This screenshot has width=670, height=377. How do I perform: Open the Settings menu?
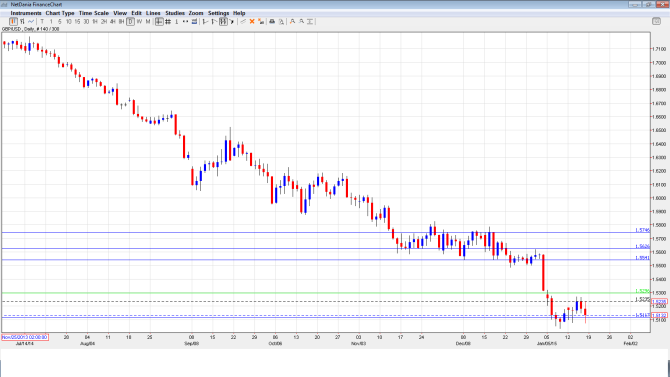pyautogui.click(x=218, y=13)
